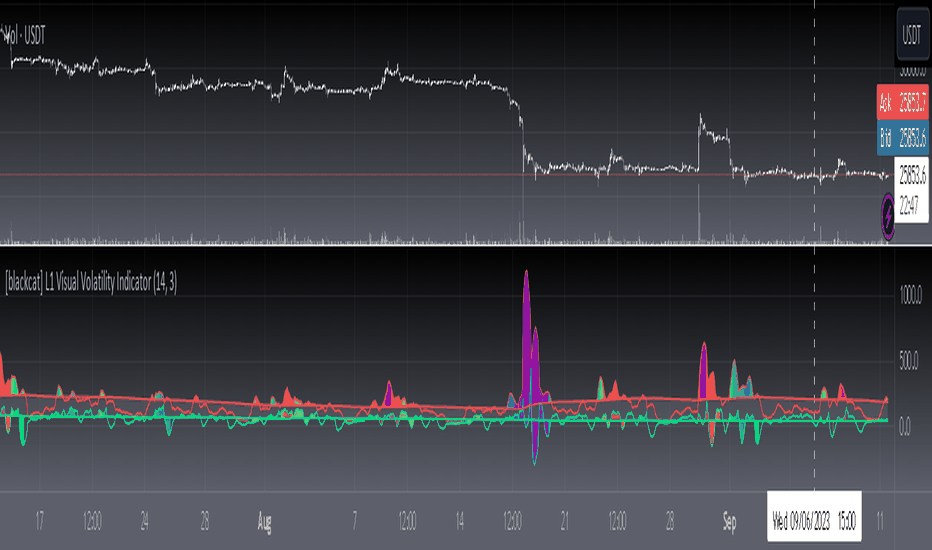Click the last price label with countdown 22:47
The height and width of the screenshot is (550, 932).
pyautogui.click(x=911, y=190)
